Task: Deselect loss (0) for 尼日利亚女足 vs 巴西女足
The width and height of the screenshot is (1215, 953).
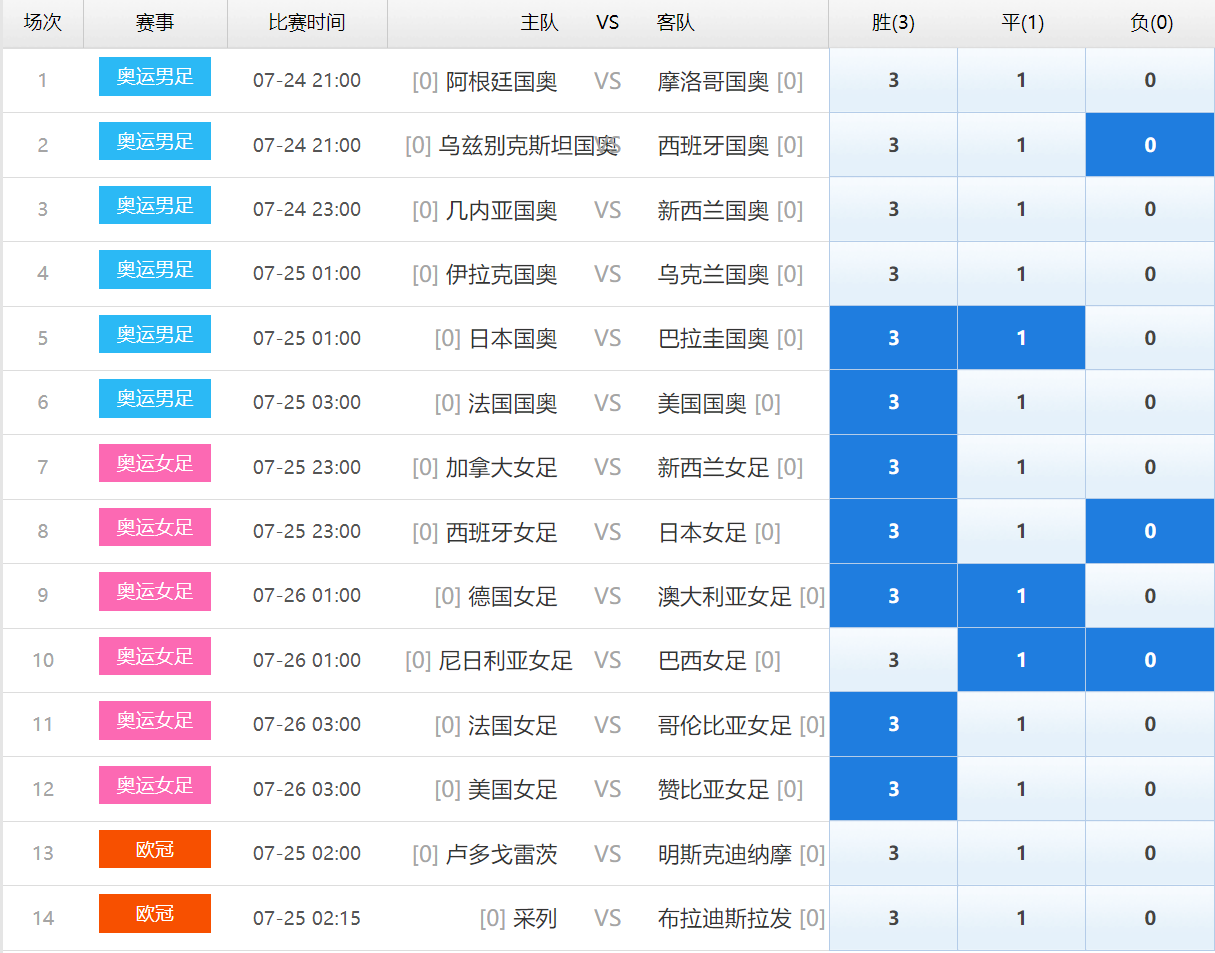Action: [x=1150, y=660]
